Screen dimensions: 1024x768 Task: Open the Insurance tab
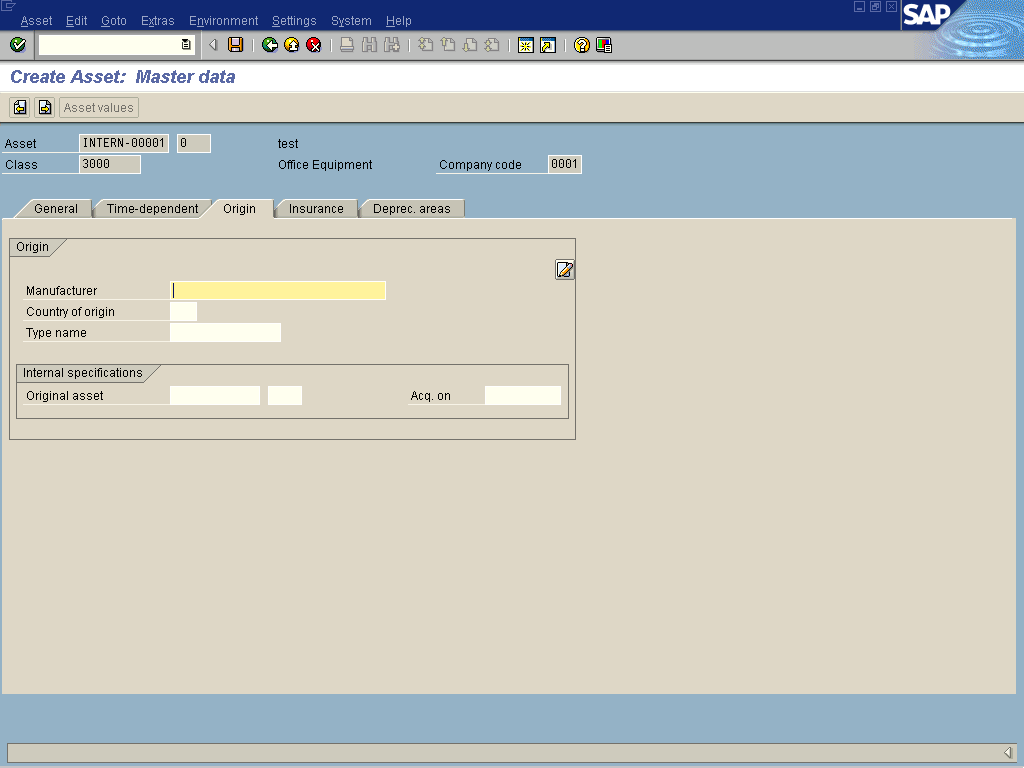pos(316,209)
